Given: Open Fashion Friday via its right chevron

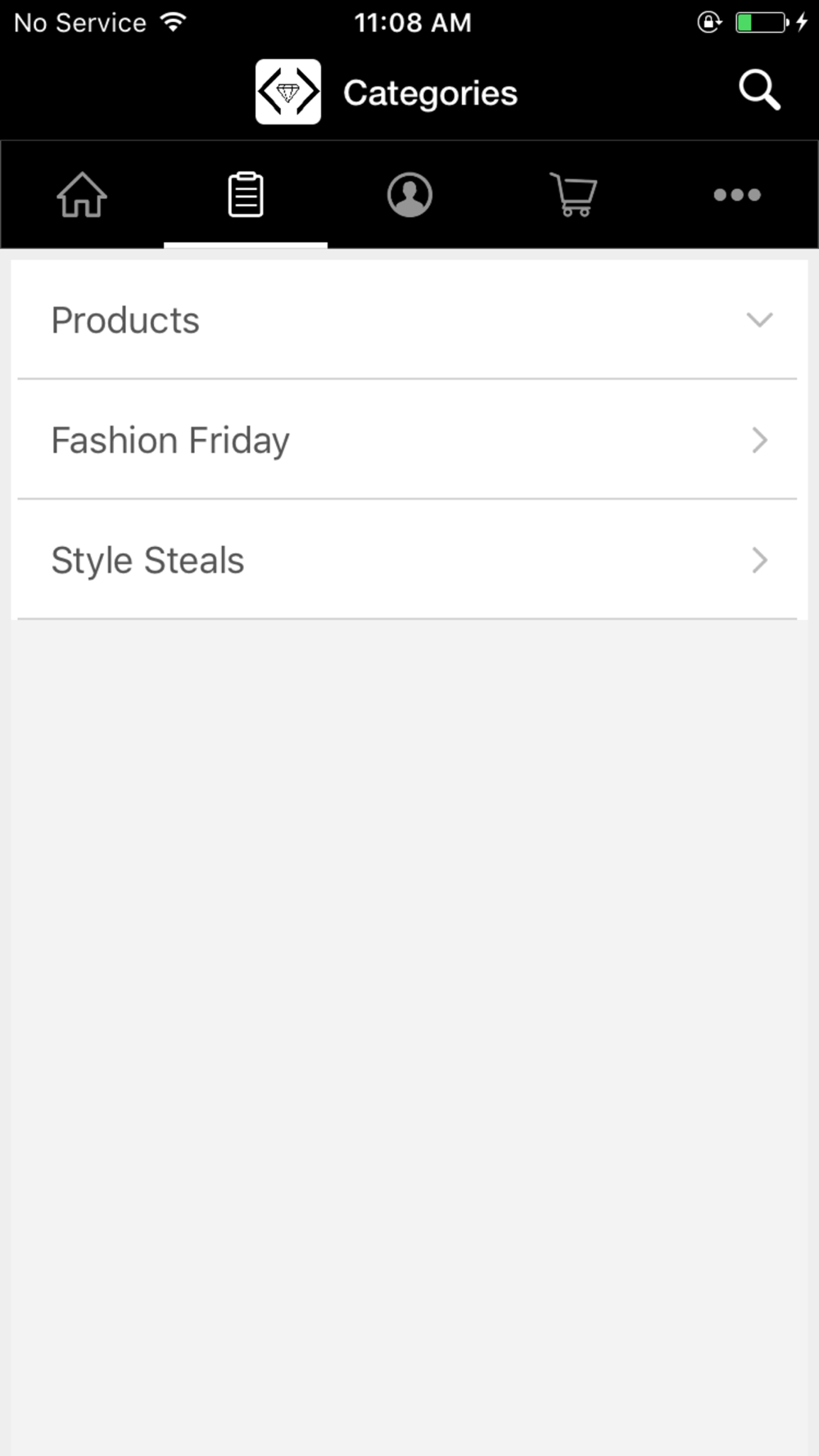Looking at the screenshot, I should [760, 440].
